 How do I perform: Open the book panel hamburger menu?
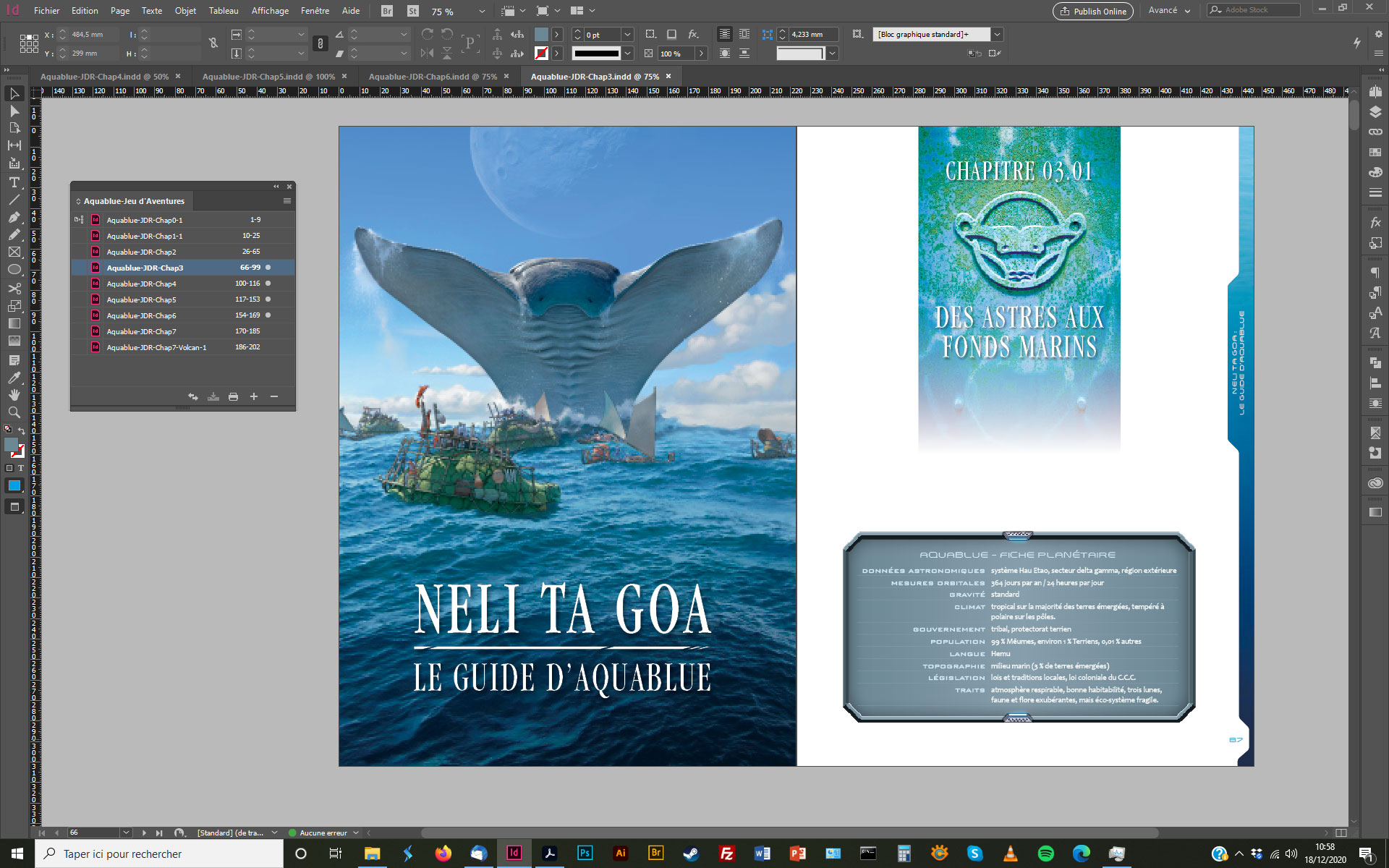[x=287, y=201]
